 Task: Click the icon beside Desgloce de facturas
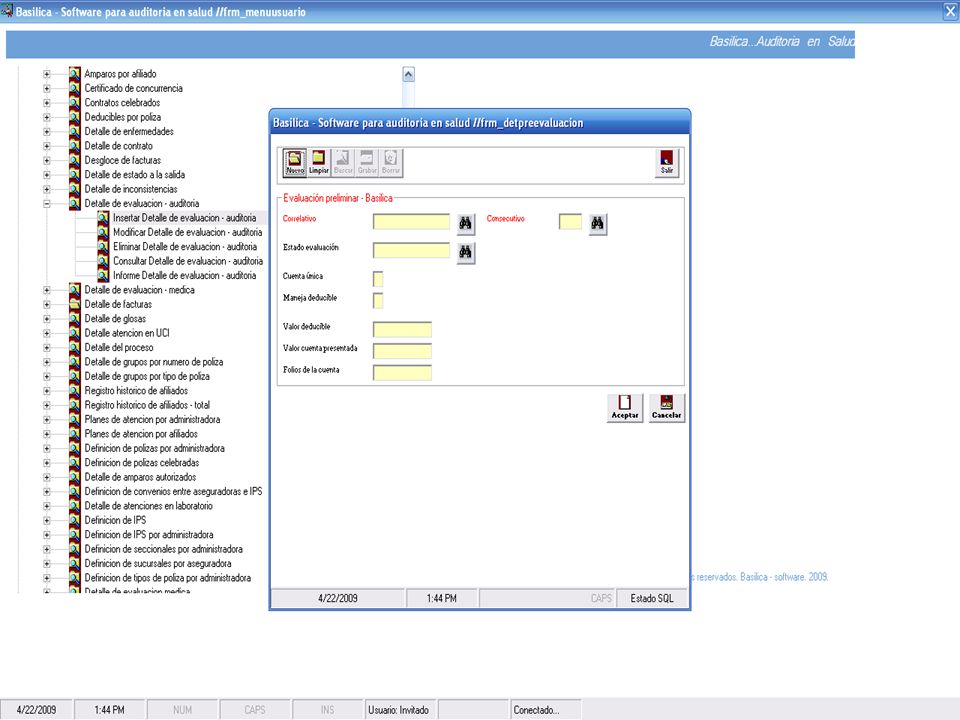coord(75,160)
